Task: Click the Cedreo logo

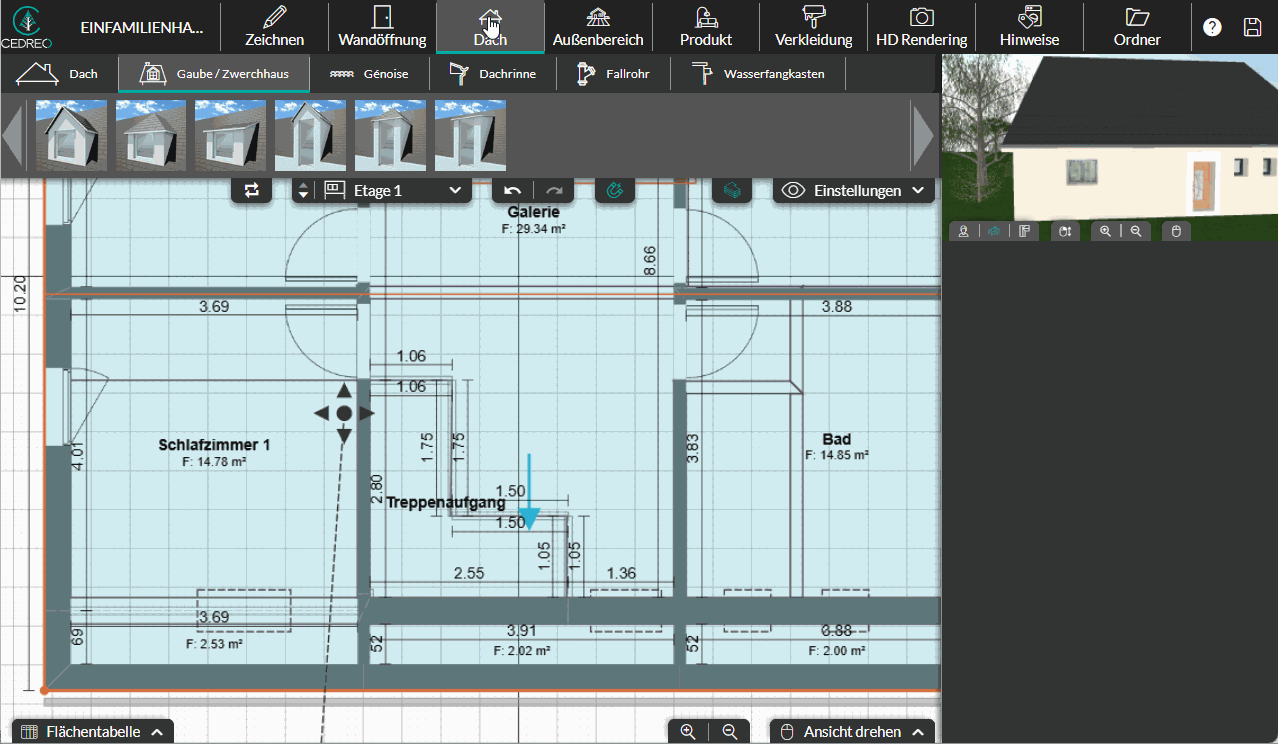Action: coord(27,26)
